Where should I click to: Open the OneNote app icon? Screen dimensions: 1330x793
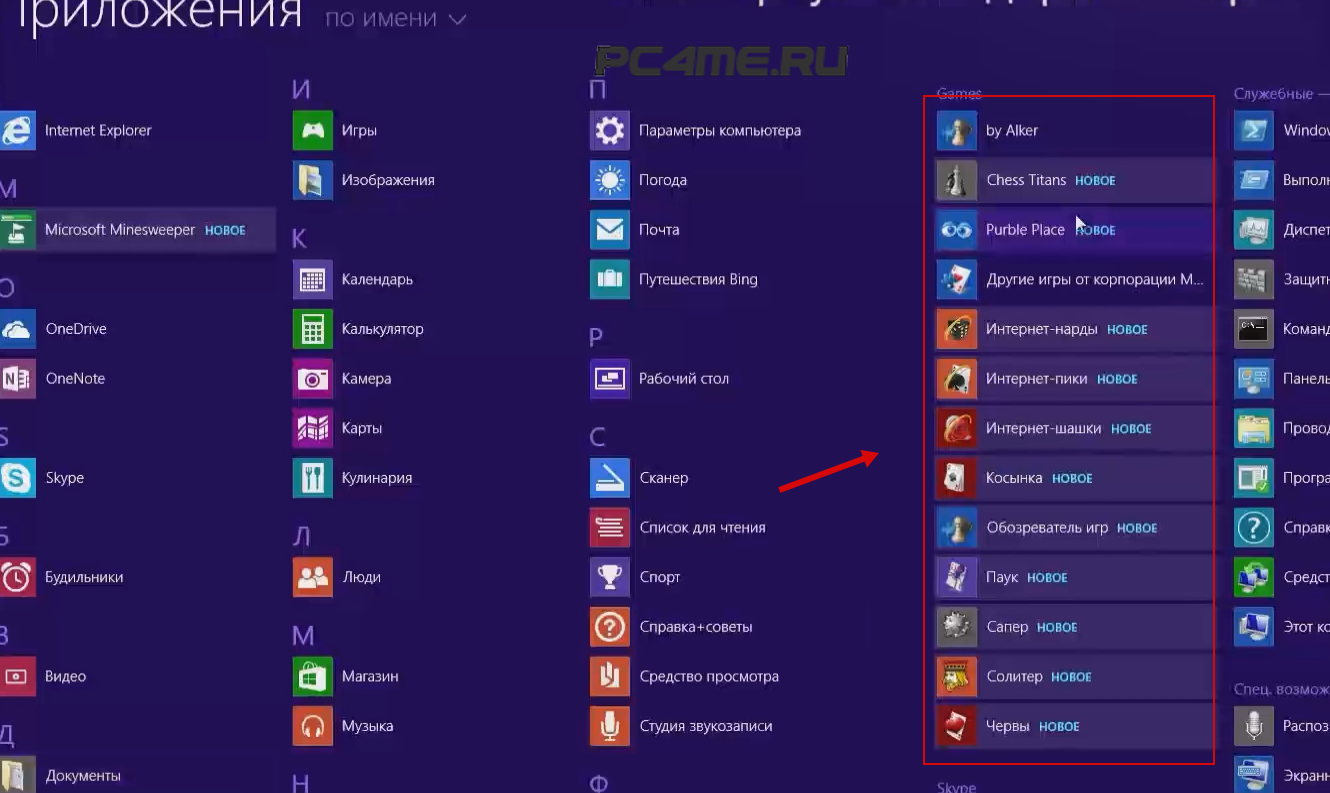pyautogui.click(x=17, y=379)
